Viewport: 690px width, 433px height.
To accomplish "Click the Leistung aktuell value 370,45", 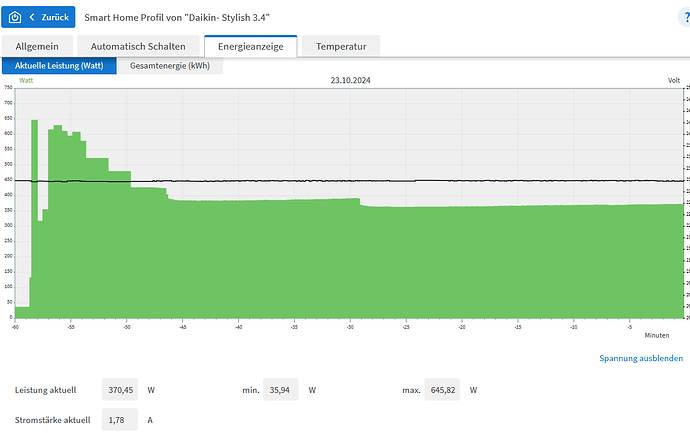I will pyautogui.click(x=120, y=390).
